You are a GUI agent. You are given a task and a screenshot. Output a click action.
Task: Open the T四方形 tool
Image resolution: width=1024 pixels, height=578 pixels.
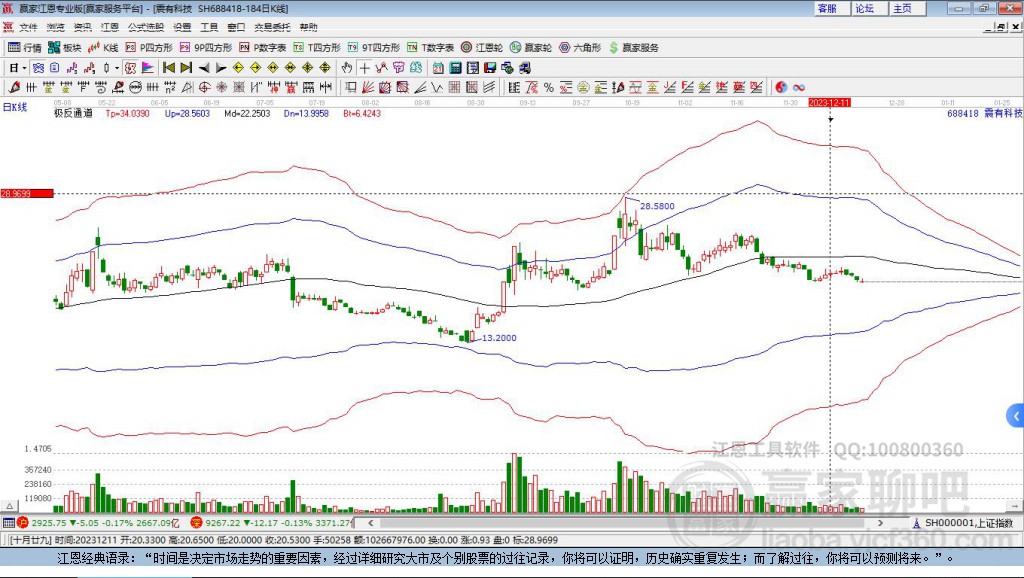[317, 48]
